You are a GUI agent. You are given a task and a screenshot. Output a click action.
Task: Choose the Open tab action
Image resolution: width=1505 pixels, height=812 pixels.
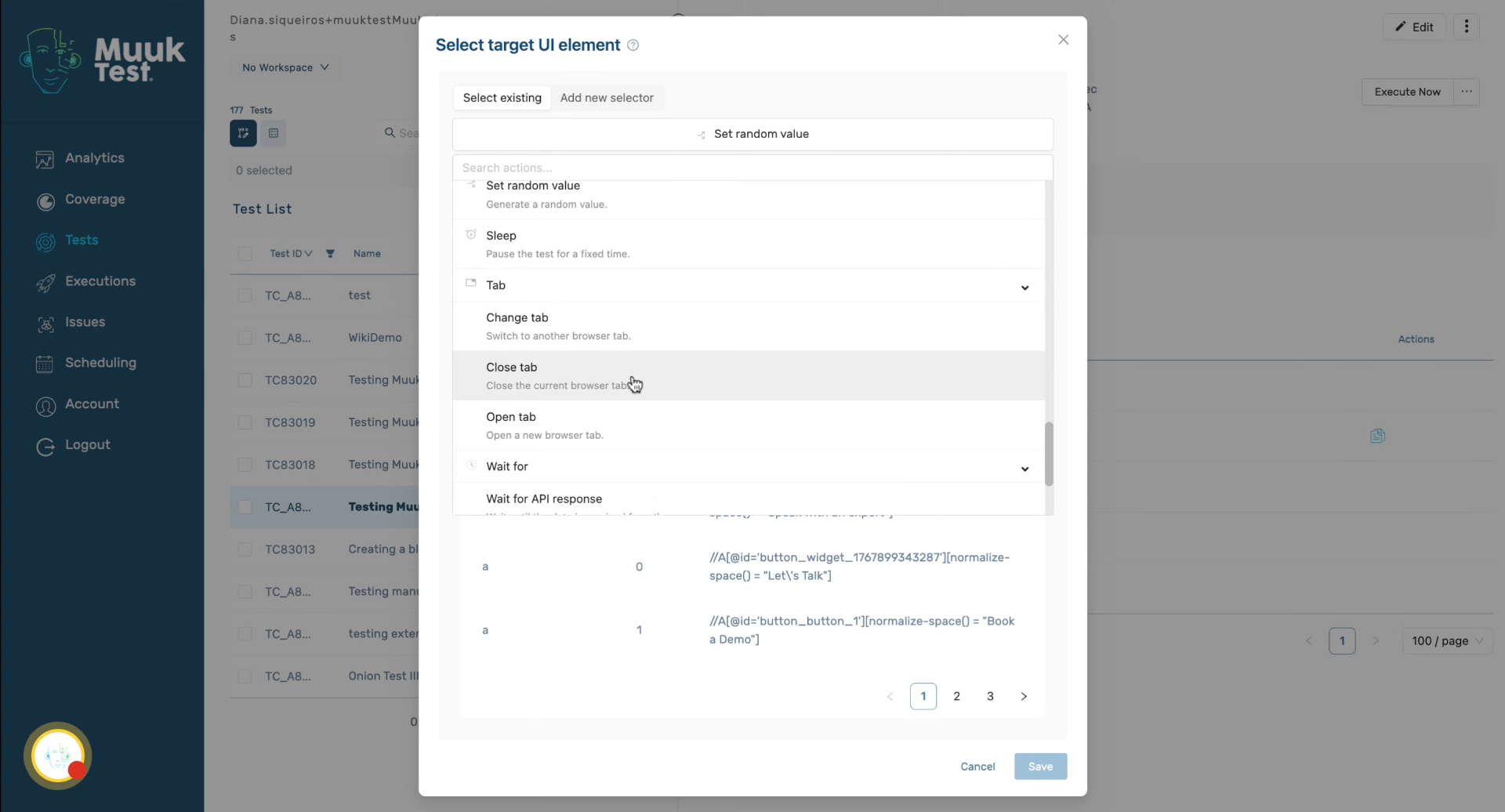[749, 426]
